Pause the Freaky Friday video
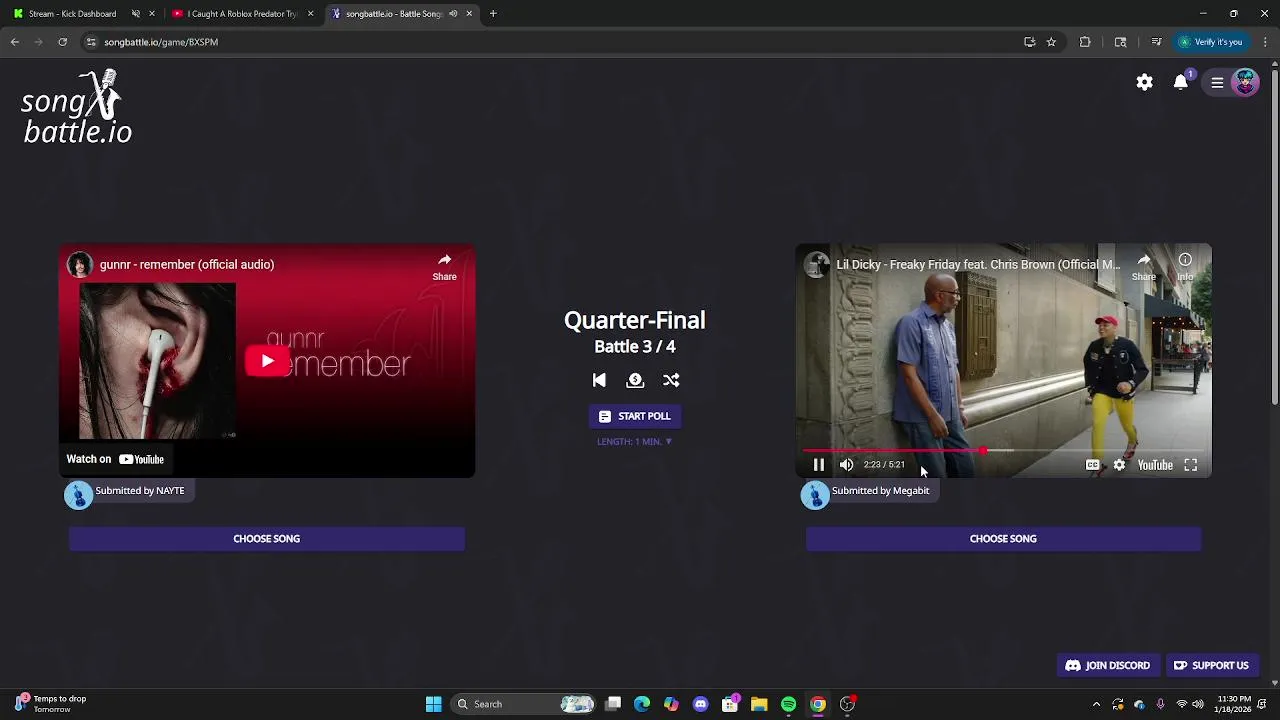This screenshot has height=720, width=1280. 818,465
